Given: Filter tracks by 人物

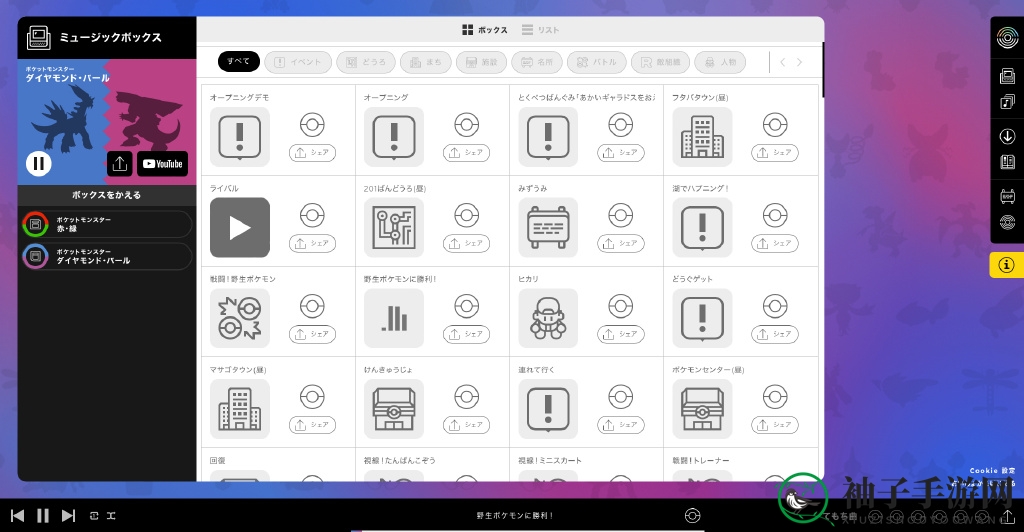Looking at the screenshot, I should 720,62.
